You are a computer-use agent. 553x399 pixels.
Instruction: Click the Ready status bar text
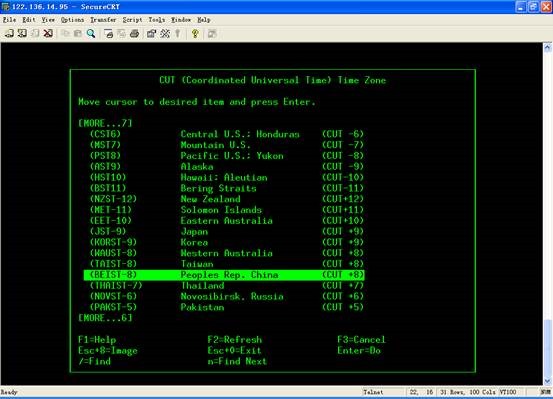(9, 392)
